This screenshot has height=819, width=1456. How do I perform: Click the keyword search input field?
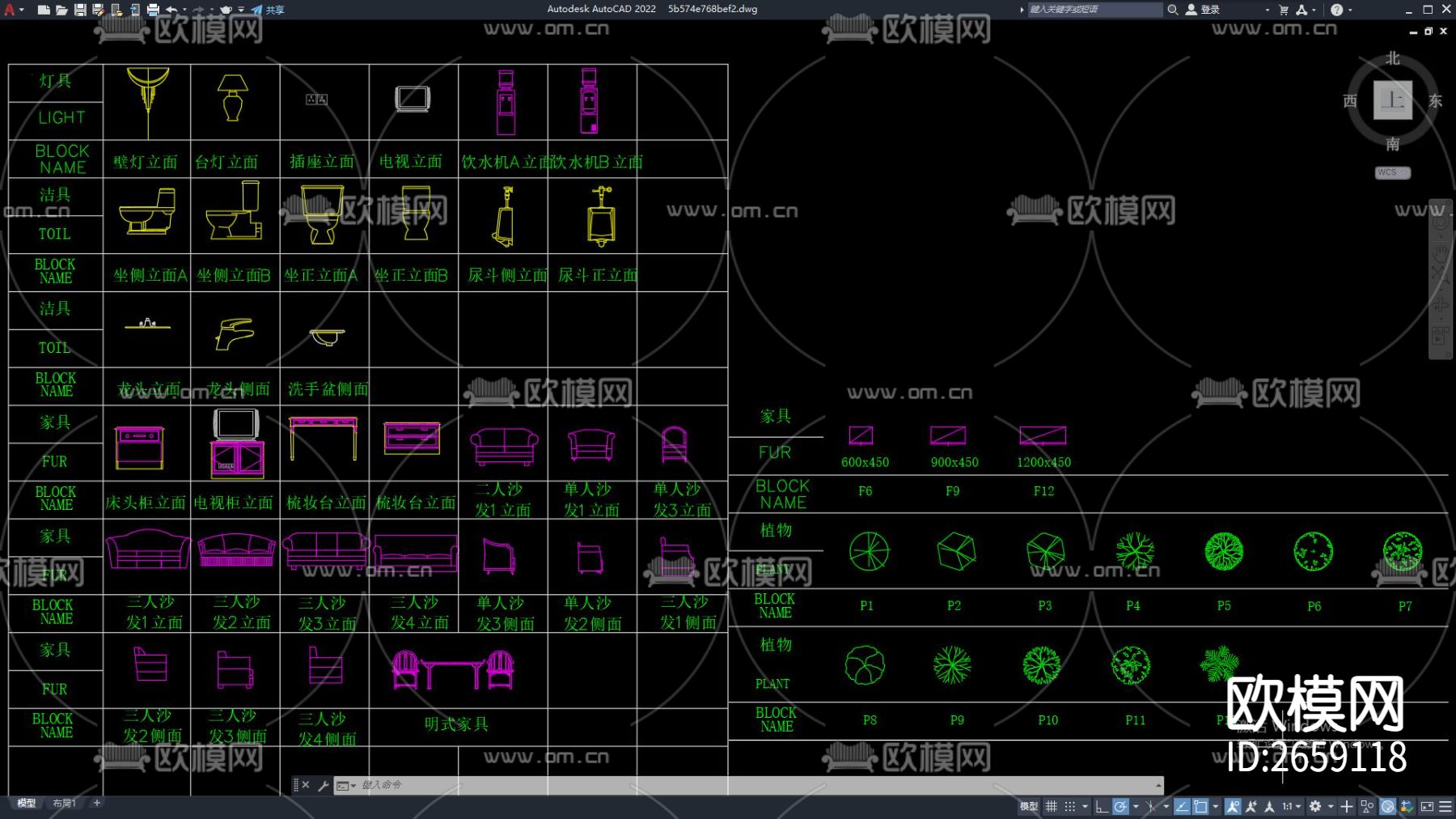[x=1094, y=10]
